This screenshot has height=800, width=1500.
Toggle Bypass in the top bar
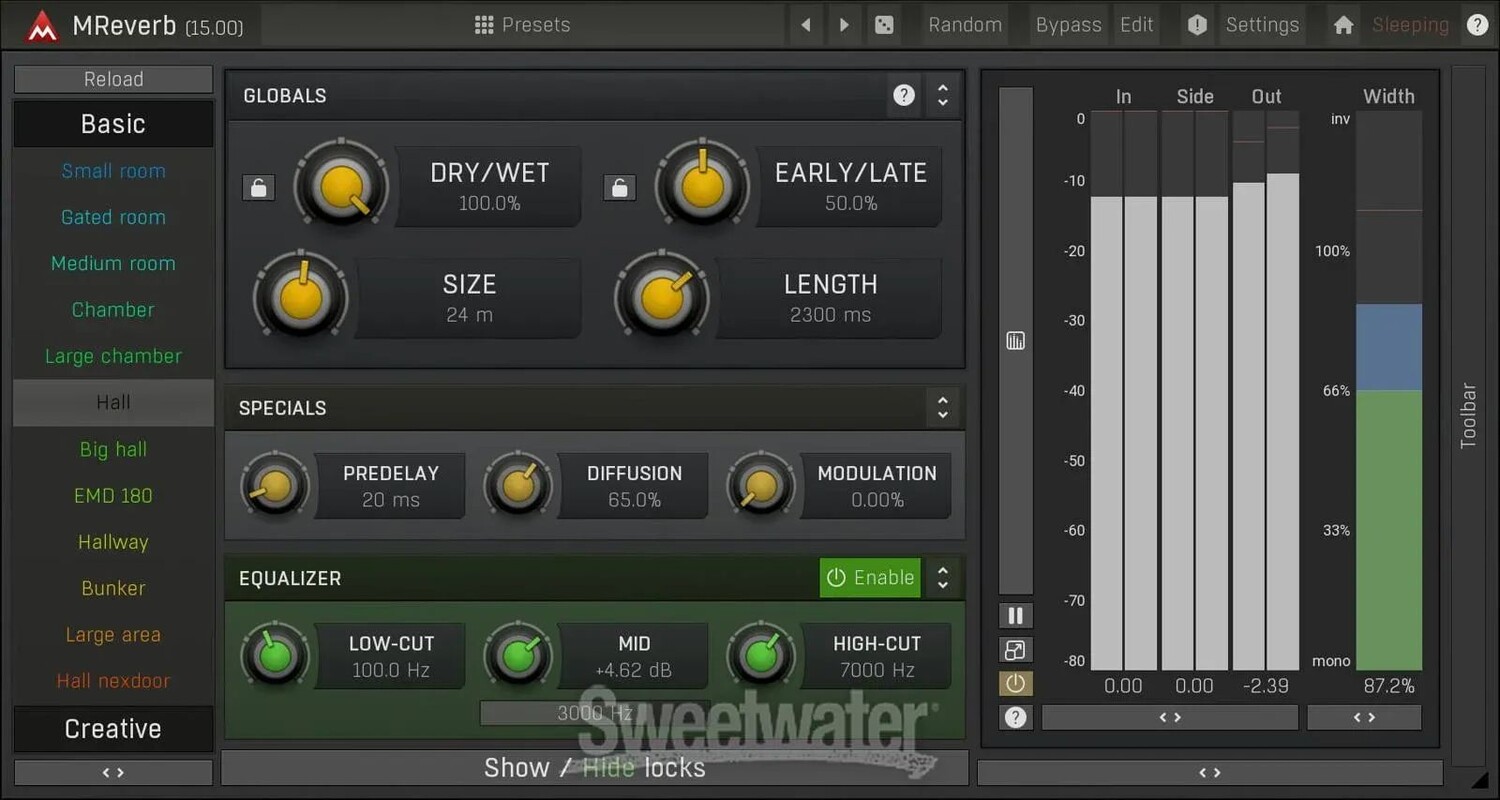coord(1068,25)
